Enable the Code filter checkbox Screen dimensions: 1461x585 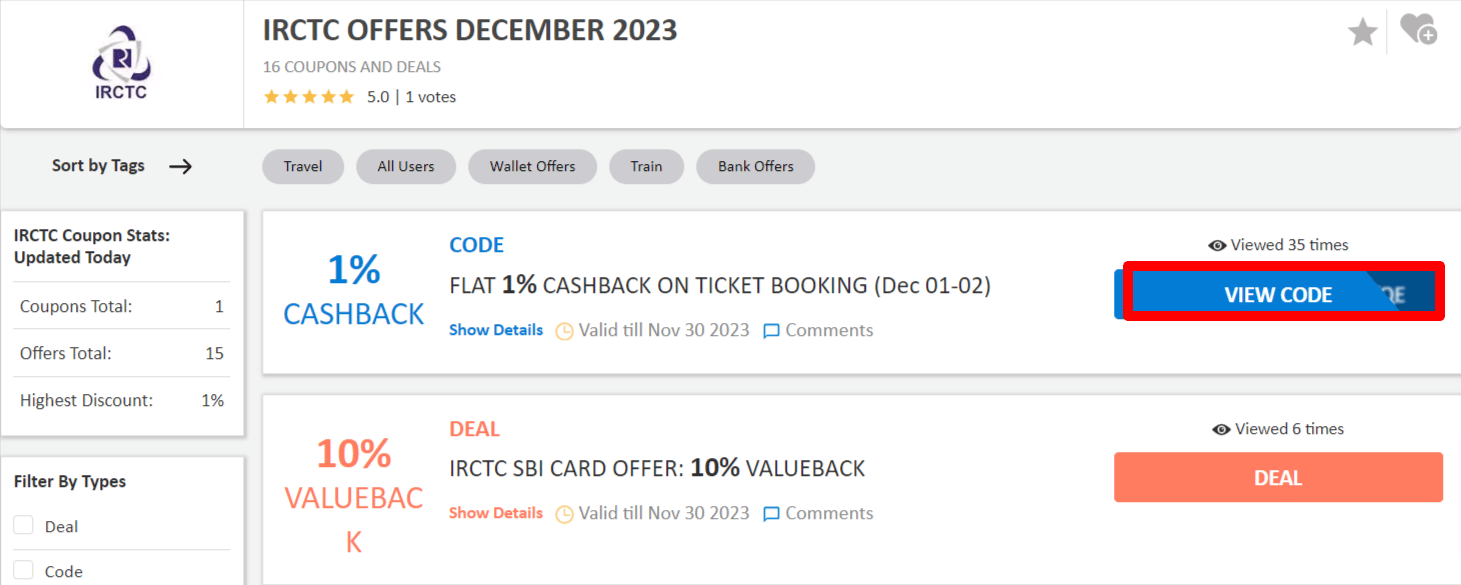[x=22, y=570]
